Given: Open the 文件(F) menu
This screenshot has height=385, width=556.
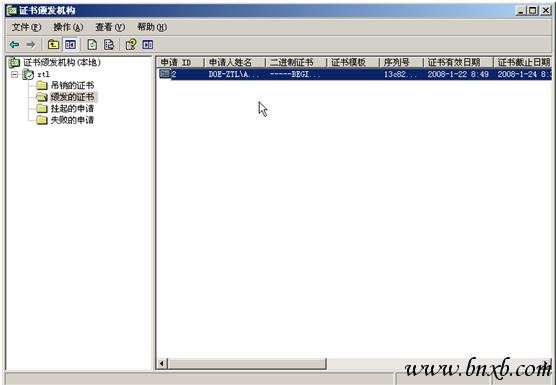Looking at the screenshot, I should pyautogui.click(x=26, y=27).
